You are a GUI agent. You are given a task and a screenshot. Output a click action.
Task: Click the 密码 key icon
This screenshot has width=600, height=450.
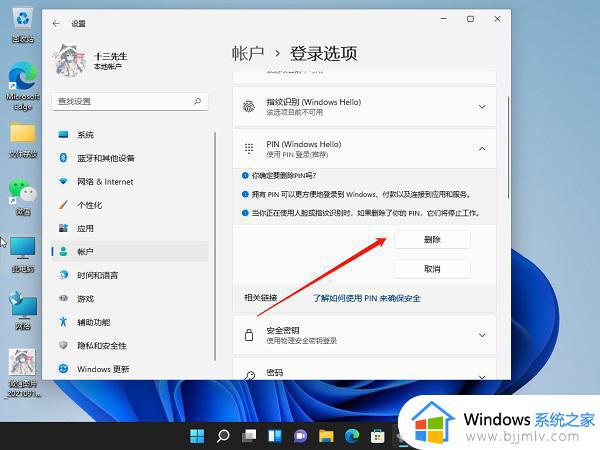[250, 376]
